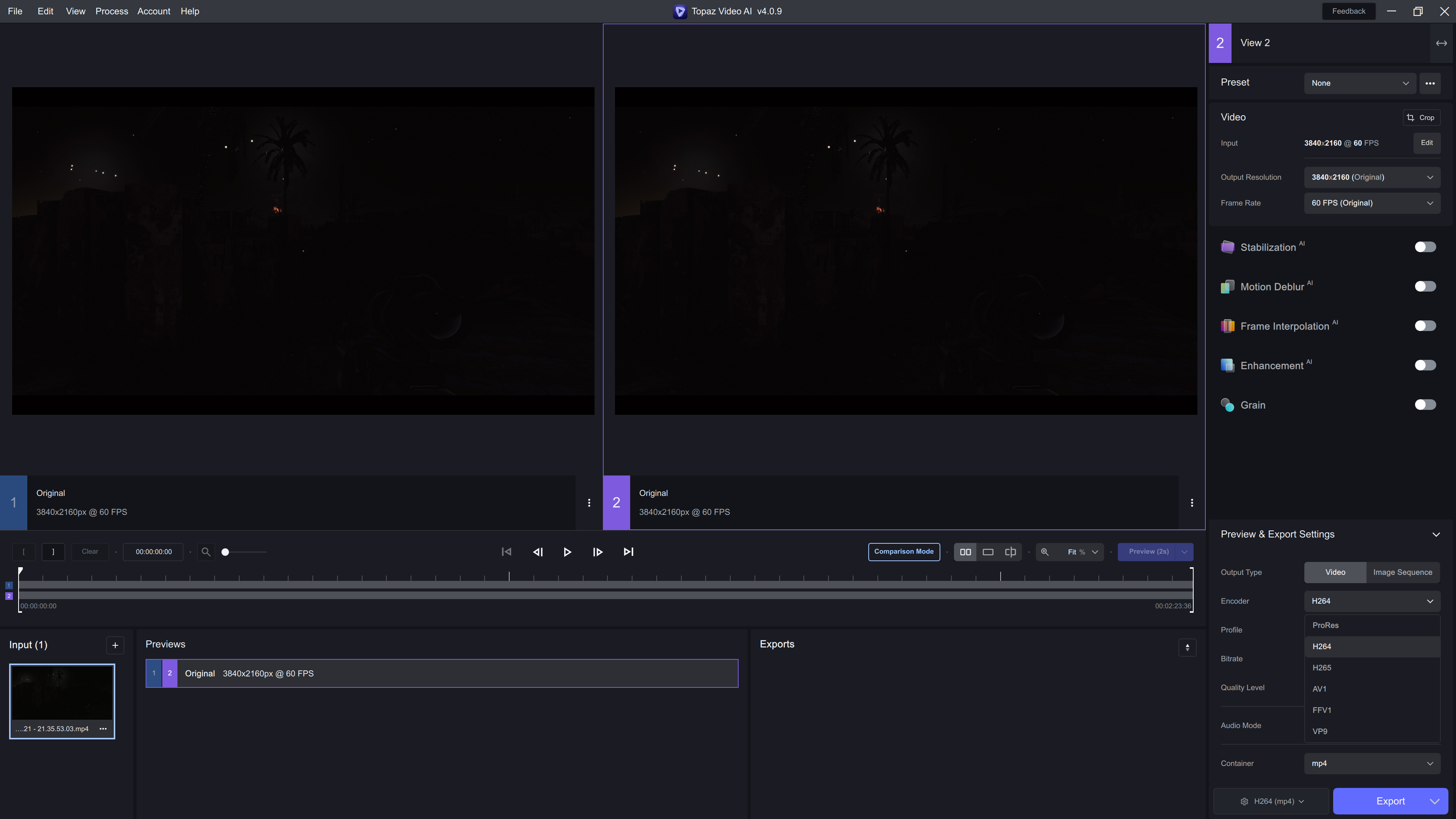Click the timeline zoom magnifier icon
Viewport: 1456px width, 819px height.
click(206, 552)
